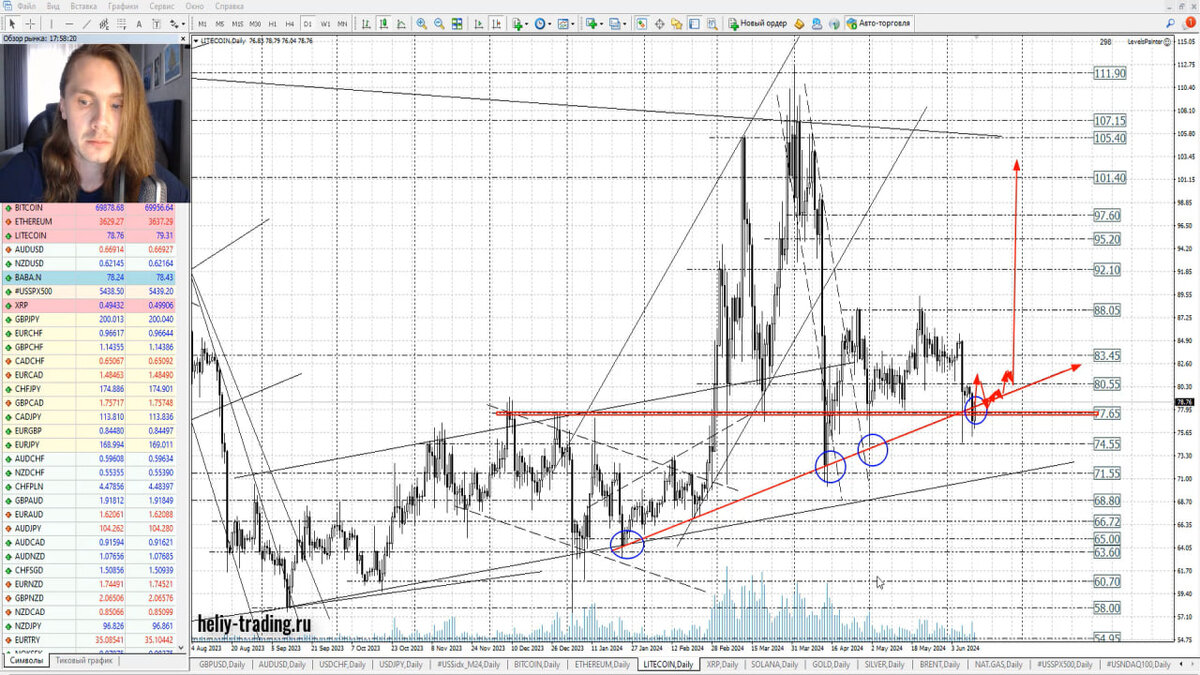Image resolution: width=1200 pixels, height=675 pixels.
Task: Select the Fibonacci retracement tool
Action: click(121, 22)
